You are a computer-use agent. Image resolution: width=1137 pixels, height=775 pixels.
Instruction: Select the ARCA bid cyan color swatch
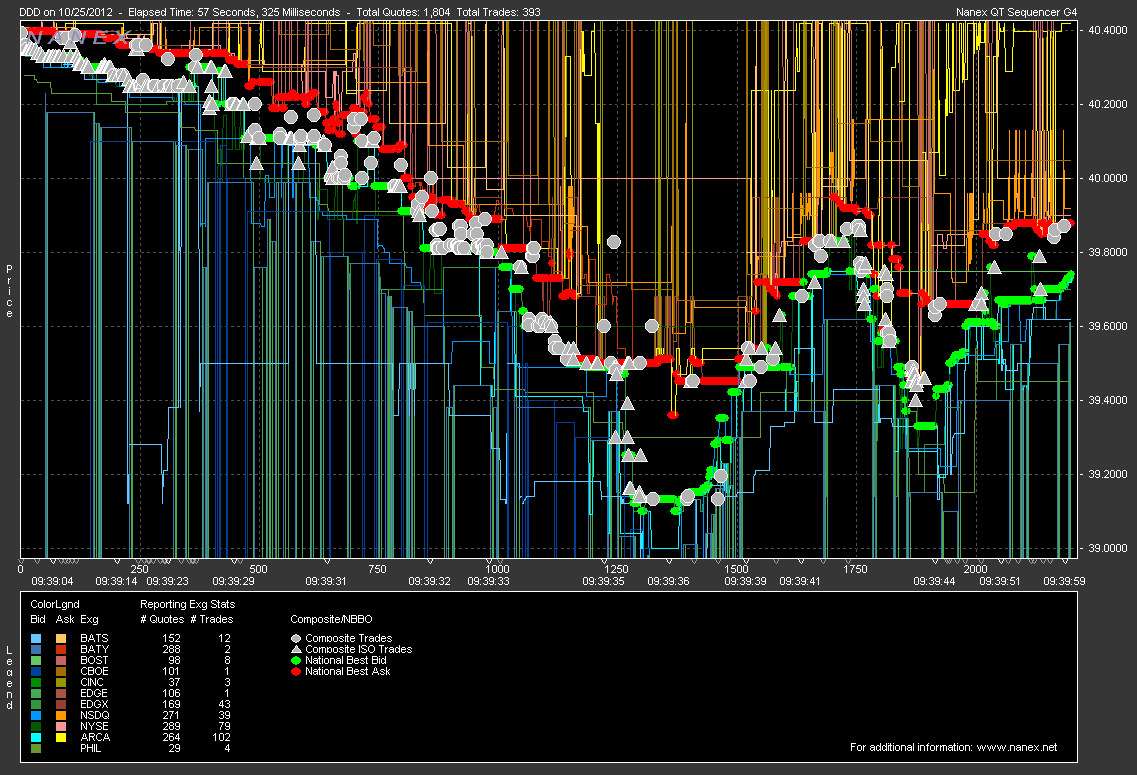coord(36,737)
